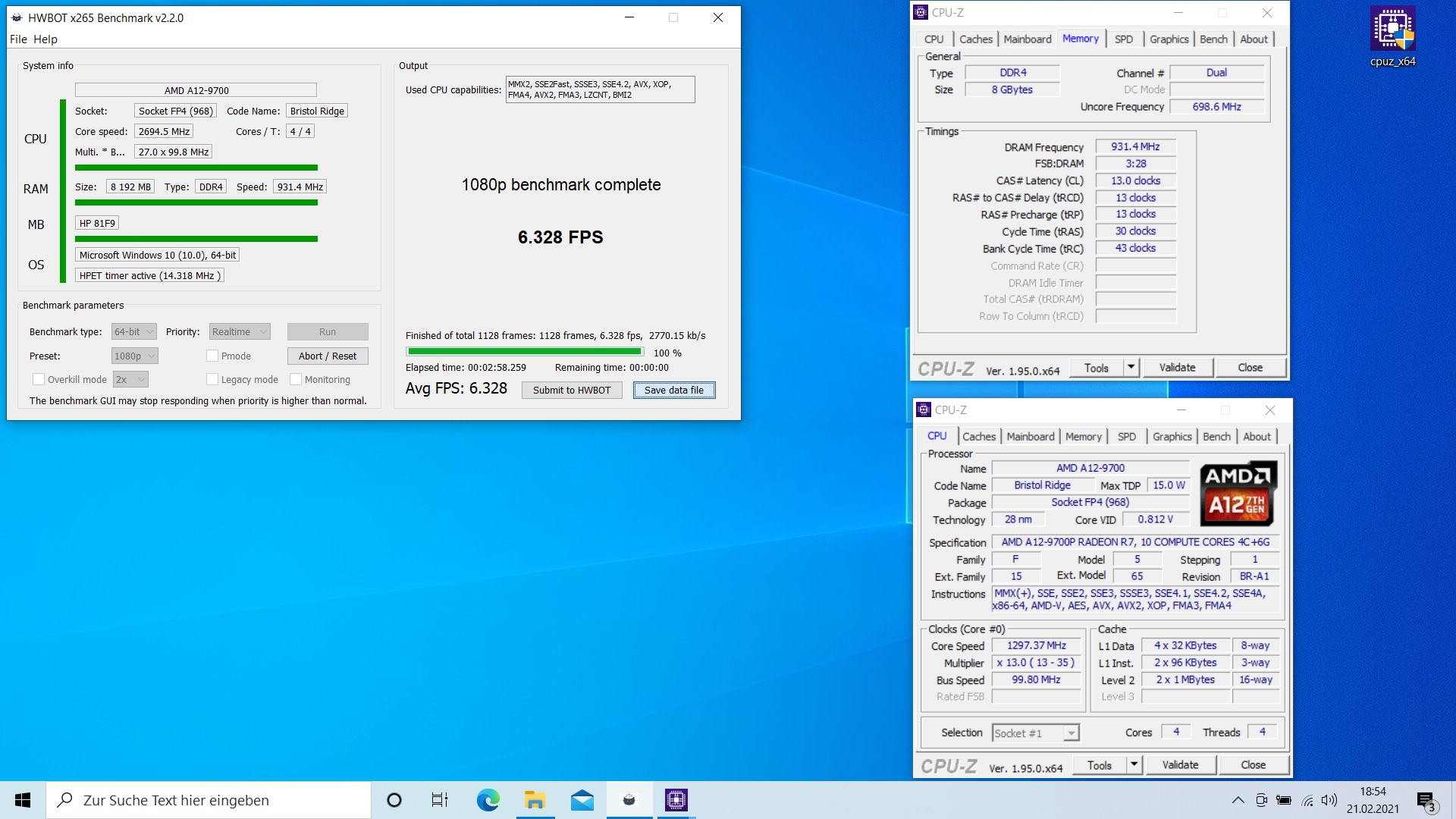Click the AMD A12 7th Gen logo

coord(1238,493)
